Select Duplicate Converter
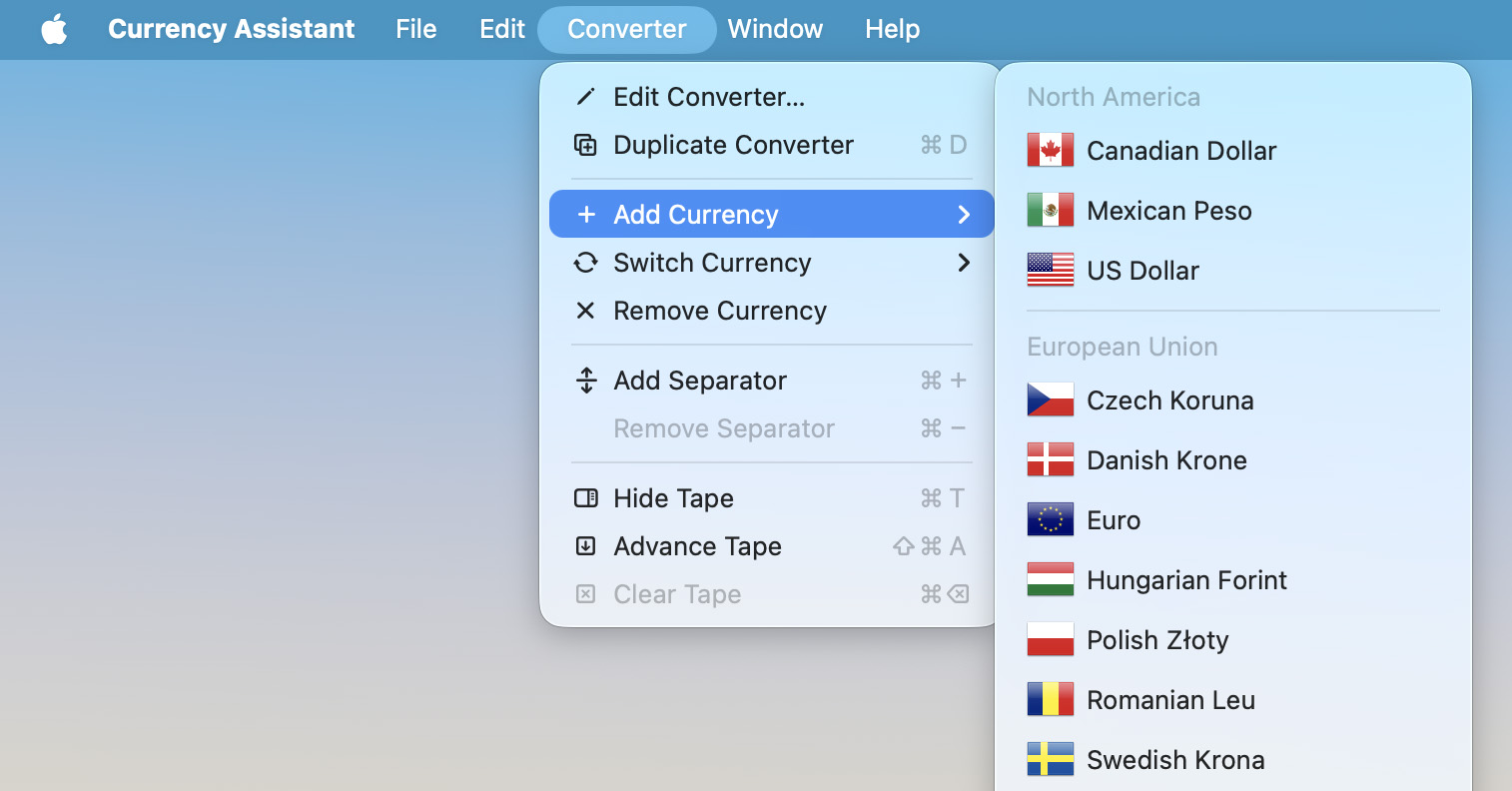The image size is (1512, 791). point(733,145)
